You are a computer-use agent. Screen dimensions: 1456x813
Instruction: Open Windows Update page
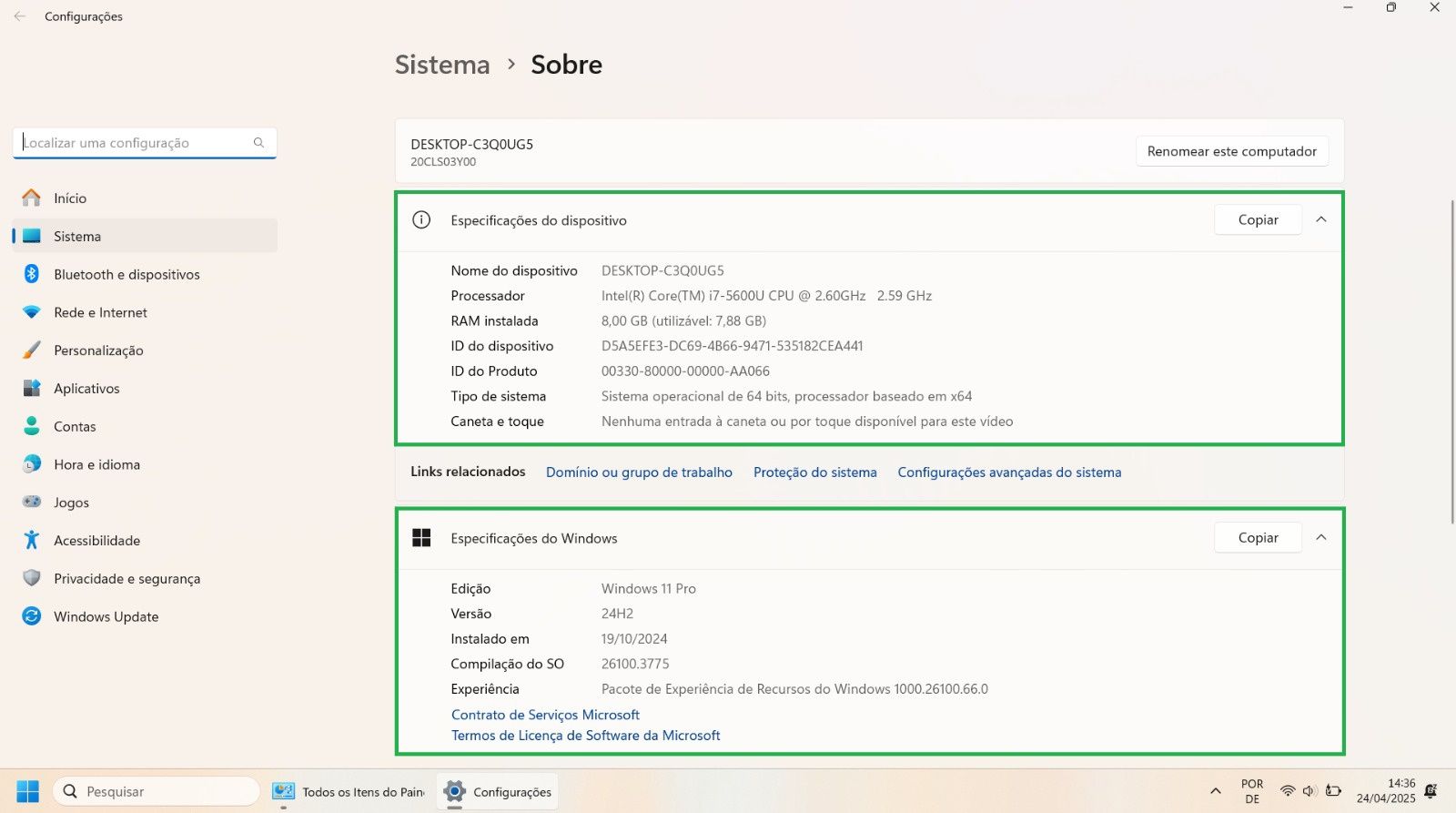145,616
